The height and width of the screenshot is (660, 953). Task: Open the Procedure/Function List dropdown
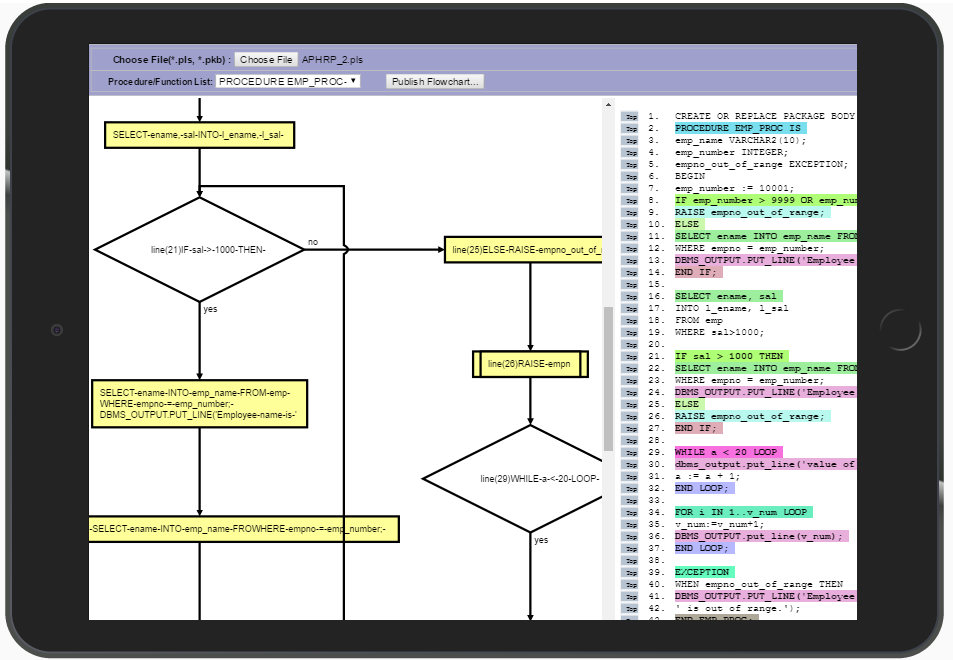pyautogui.click(x=288, y=81)
